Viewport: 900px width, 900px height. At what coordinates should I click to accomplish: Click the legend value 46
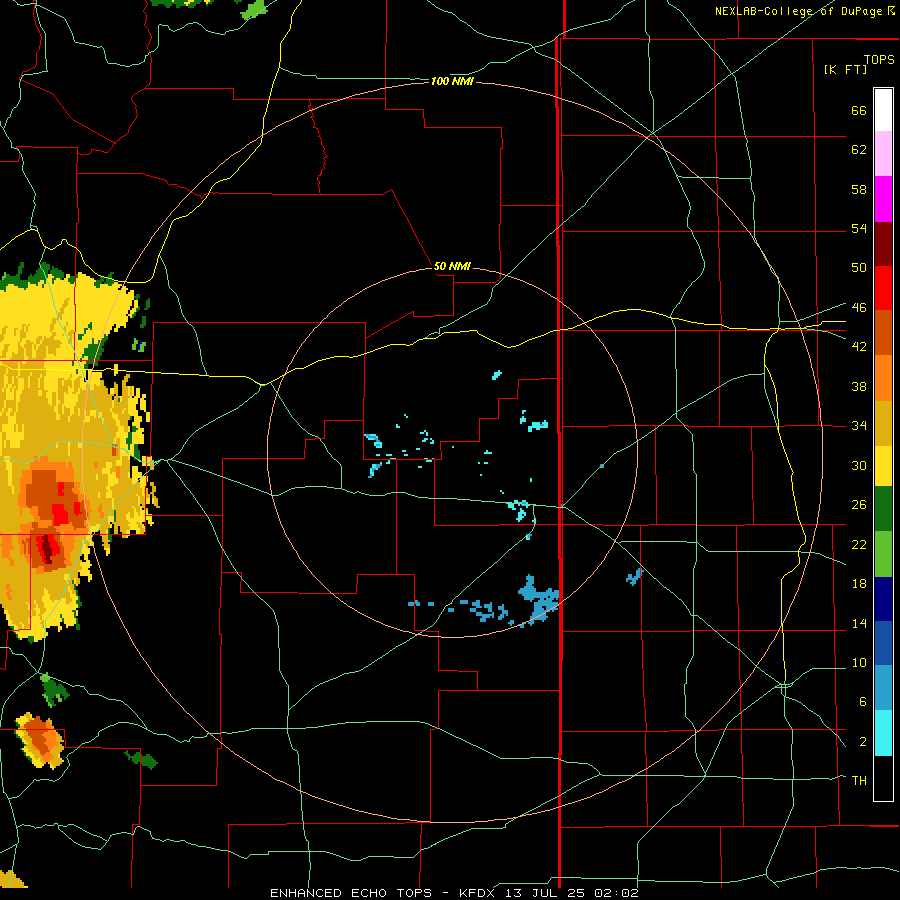coord(859,307)
